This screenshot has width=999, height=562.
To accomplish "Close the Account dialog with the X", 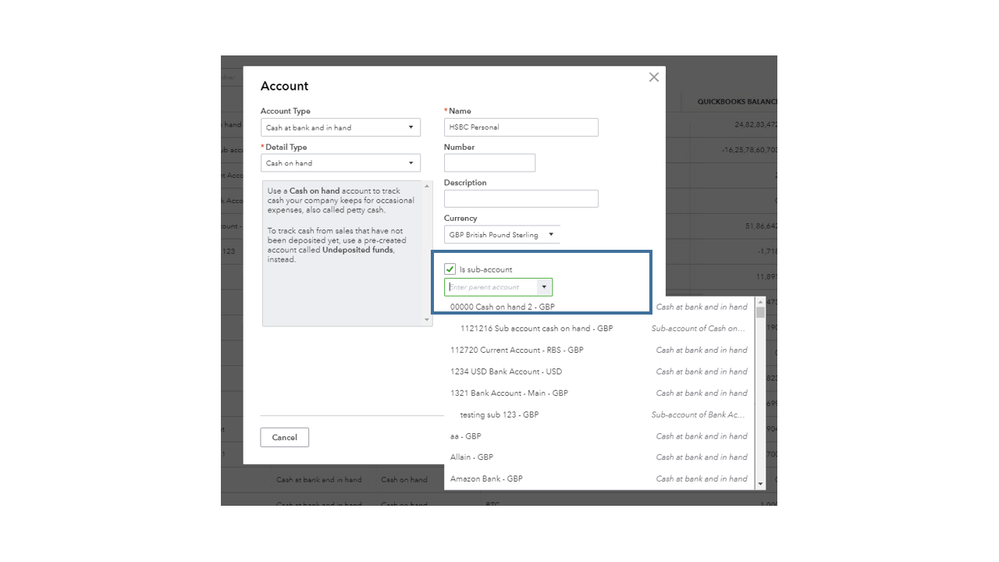I will (x=654, y=77).
